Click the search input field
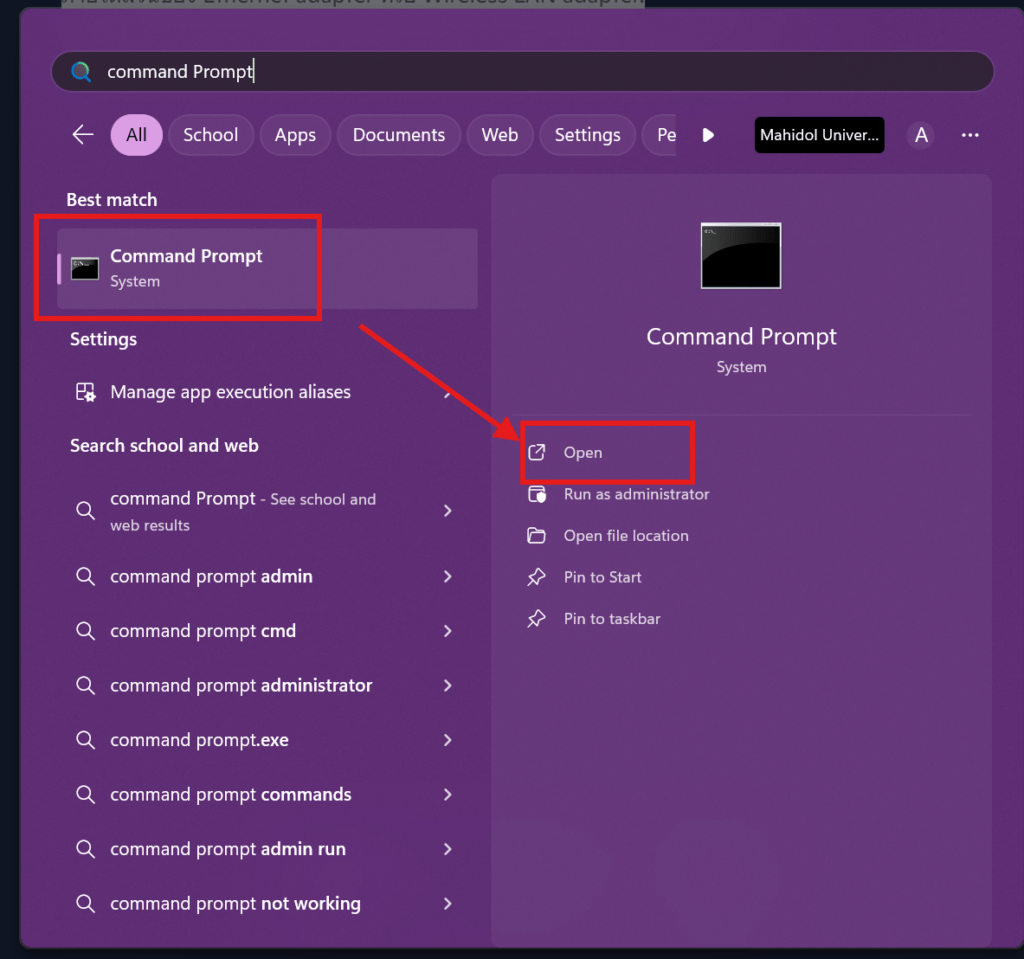Image resolution: width=1024 pixels, height=959 pixels. pos(522,71)
